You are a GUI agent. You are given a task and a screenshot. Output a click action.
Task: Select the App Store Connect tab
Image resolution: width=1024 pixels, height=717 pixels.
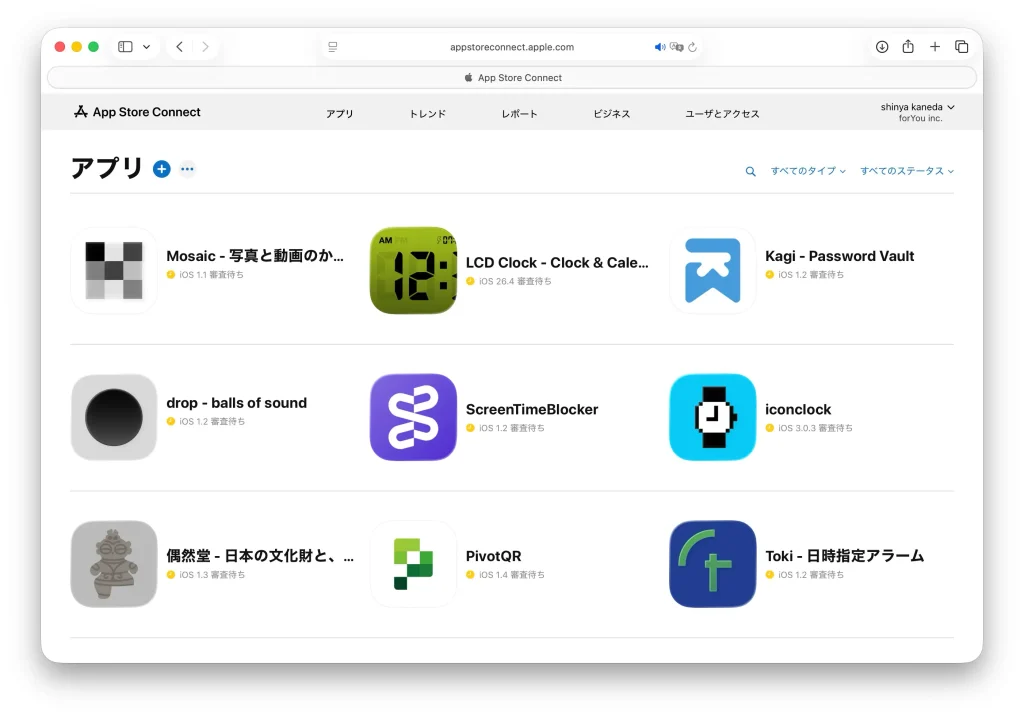pyautogui.click(x=512, y=78)
